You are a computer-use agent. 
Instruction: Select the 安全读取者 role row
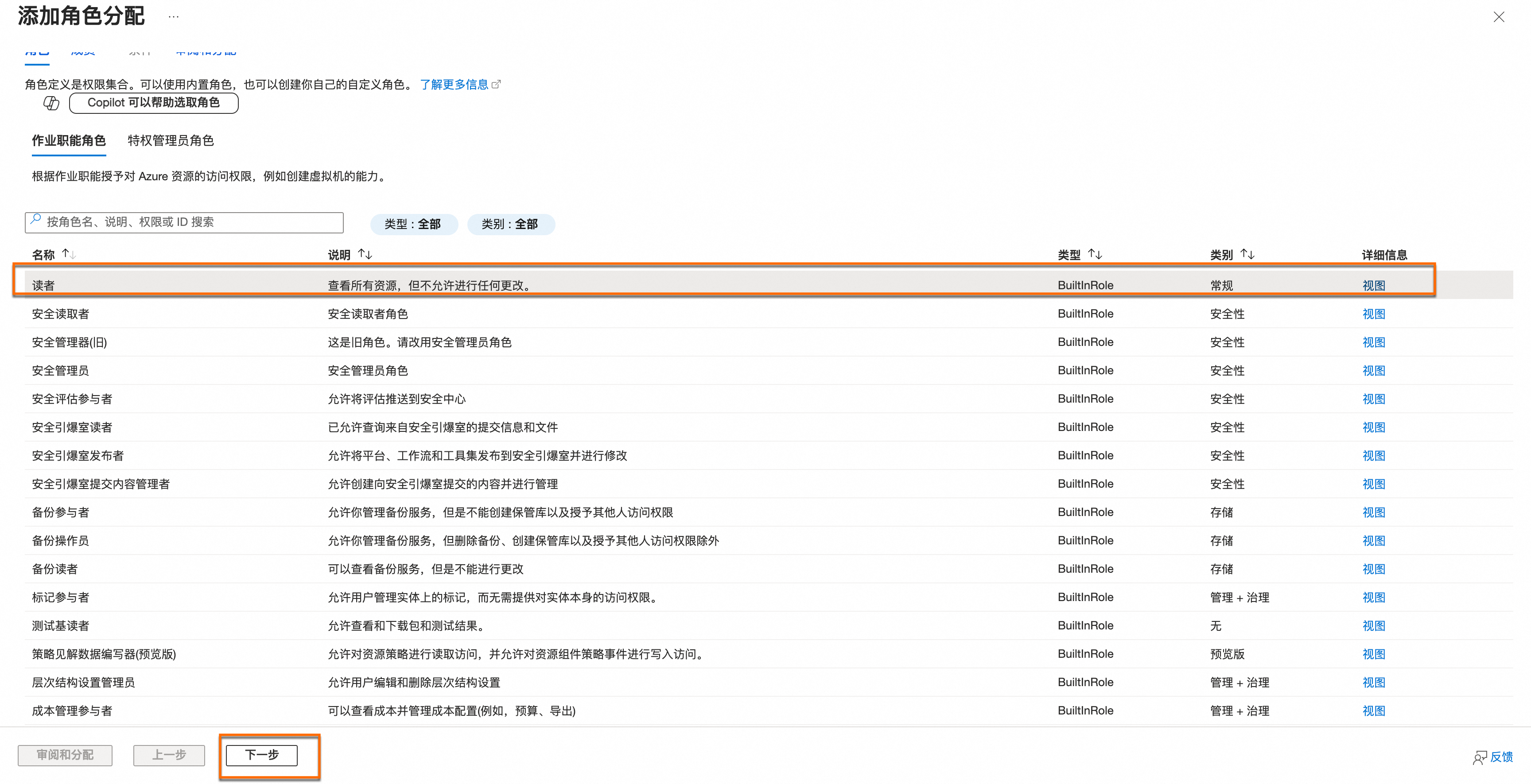61,314
